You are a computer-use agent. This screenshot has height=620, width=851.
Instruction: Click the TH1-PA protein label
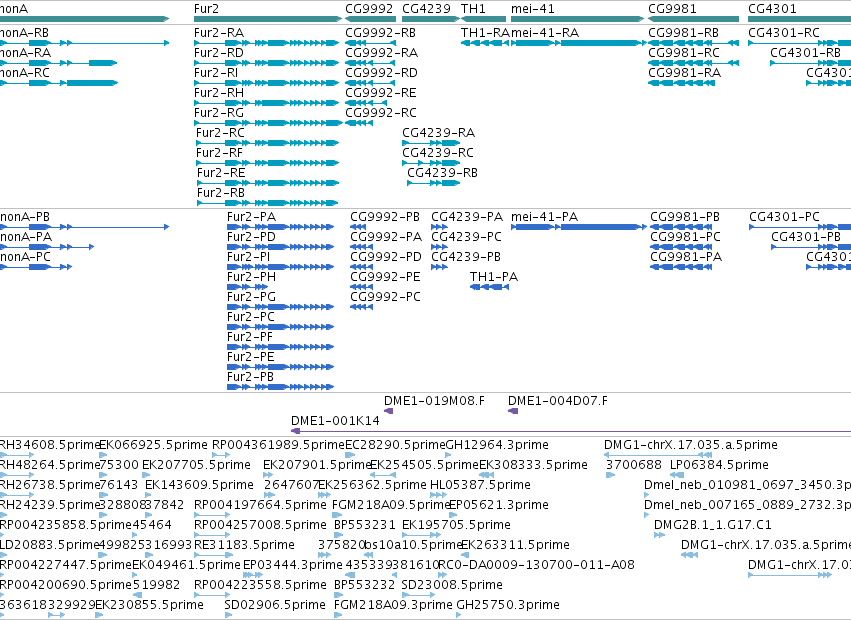click(494, 277)
